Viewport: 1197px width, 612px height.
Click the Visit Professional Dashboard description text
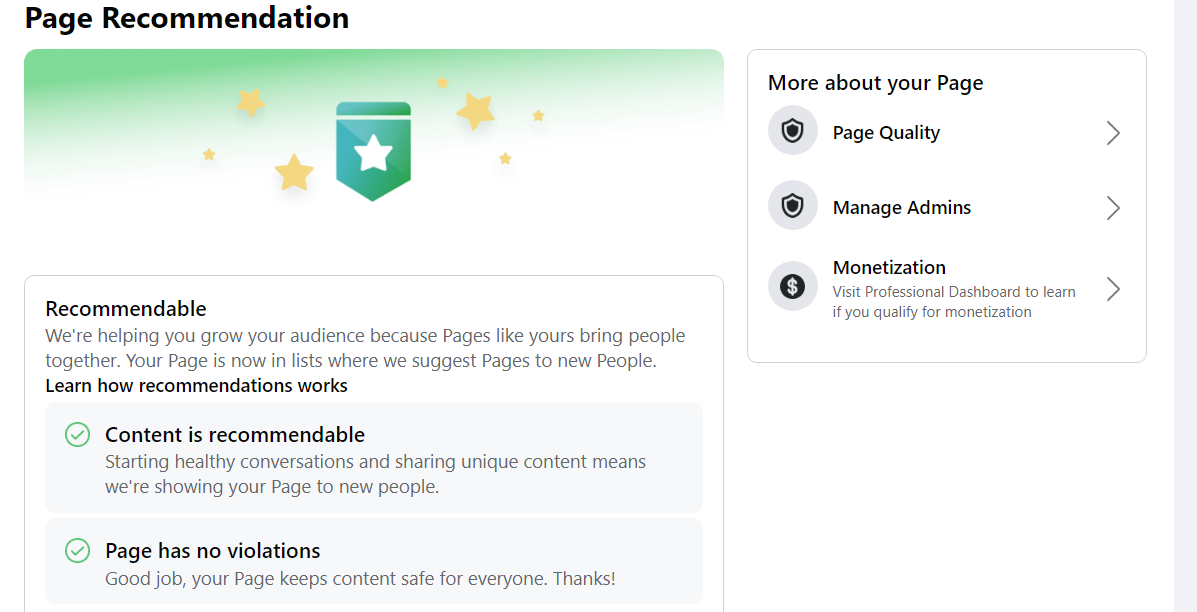(954, 301)
